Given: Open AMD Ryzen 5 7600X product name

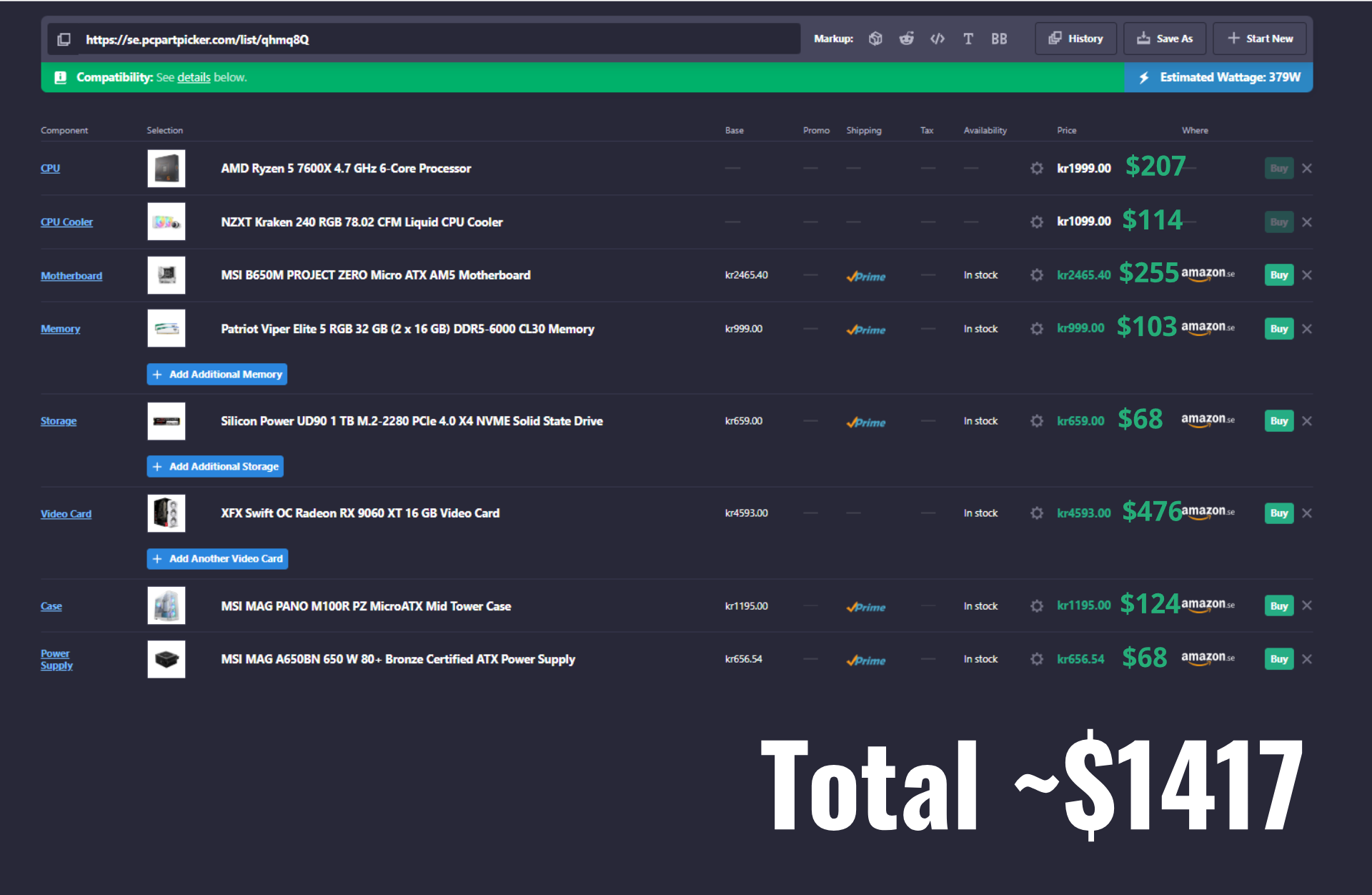Looking at the screenshot, I should tap(346, 168).
